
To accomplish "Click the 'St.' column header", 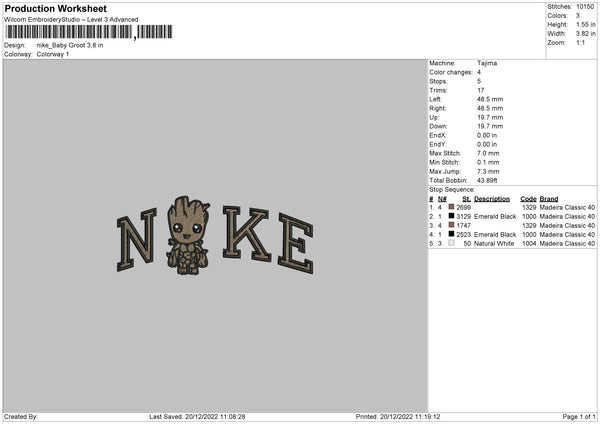I will tap(466, 199).
